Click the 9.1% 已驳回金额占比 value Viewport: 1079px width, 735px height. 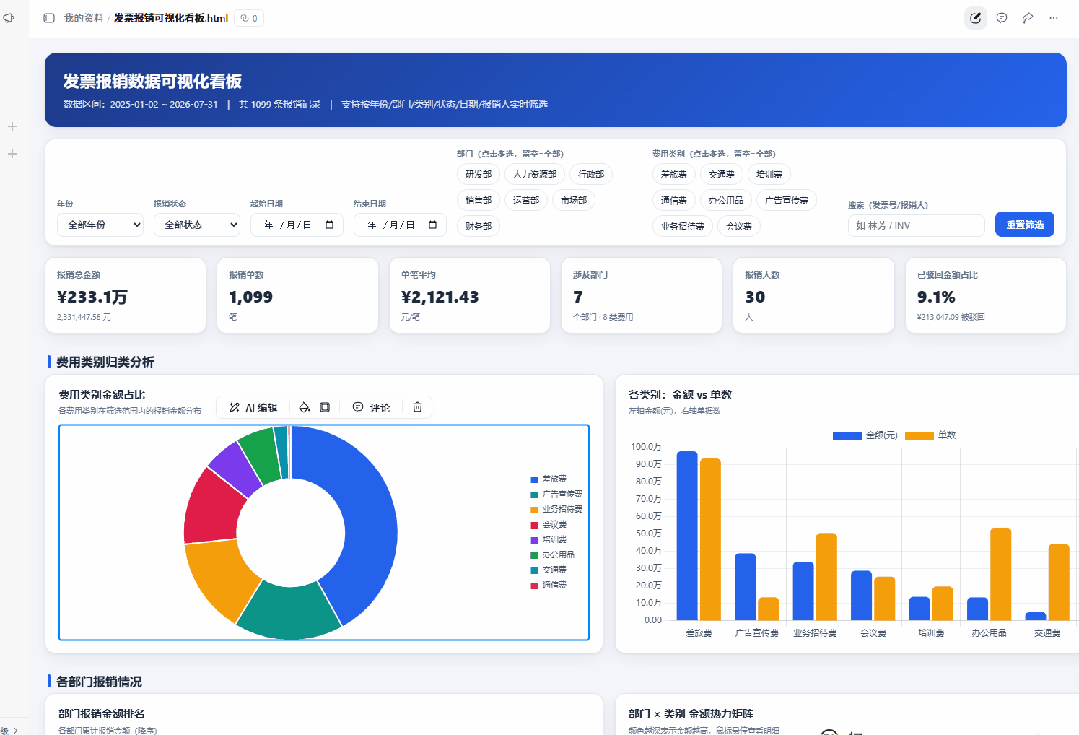click(936, 297)
